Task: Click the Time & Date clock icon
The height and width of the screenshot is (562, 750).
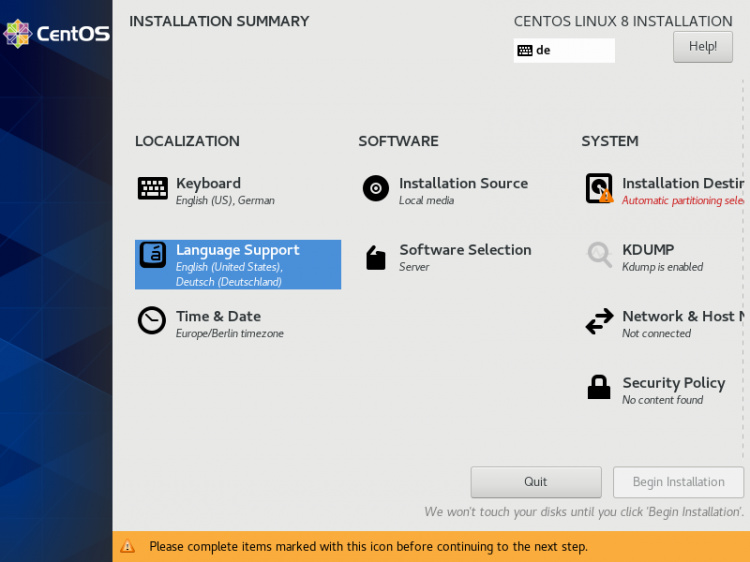Action: (x=152, y=321)
